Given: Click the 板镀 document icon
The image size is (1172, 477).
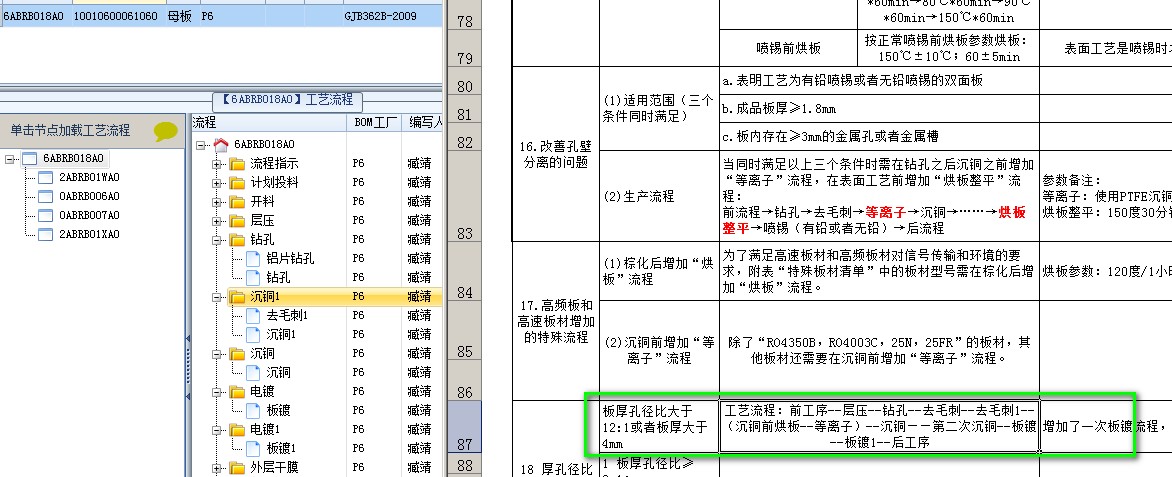Looking at the screenshot, I should tap(253, 410).
